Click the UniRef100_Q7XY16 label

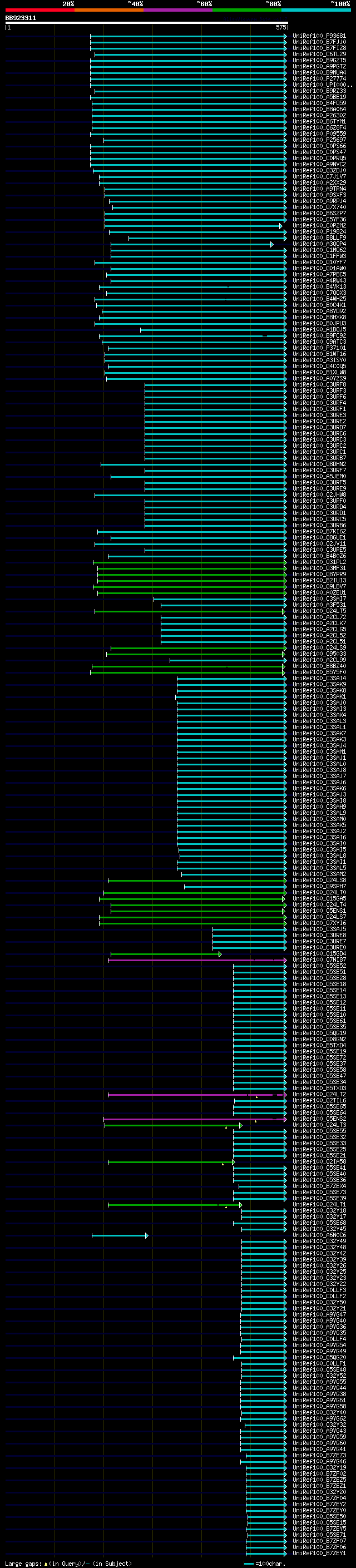(319, 923)
